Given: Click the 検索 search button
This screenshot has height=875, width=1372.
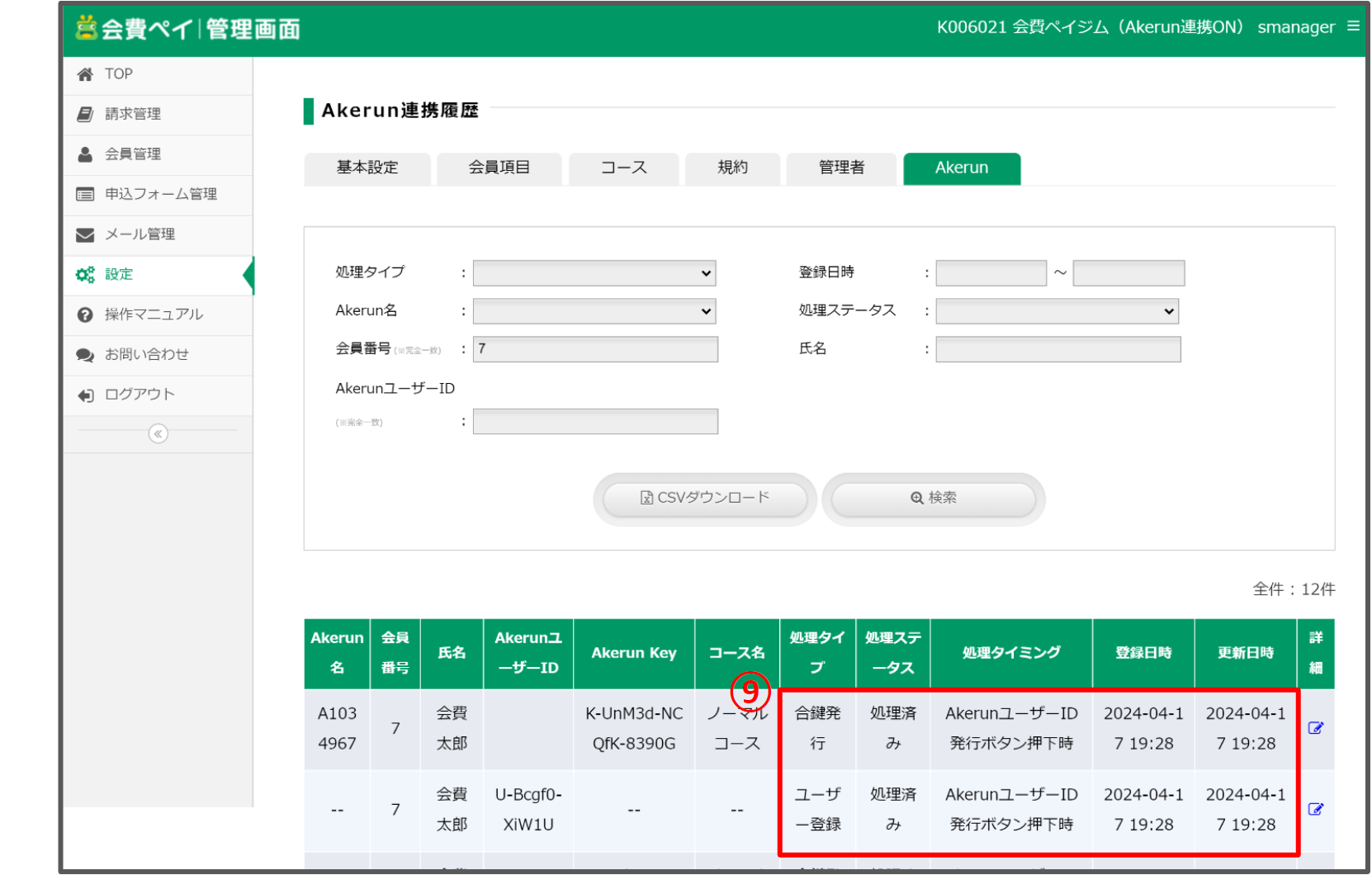Looking at the screenshot, I should [933, 499].
